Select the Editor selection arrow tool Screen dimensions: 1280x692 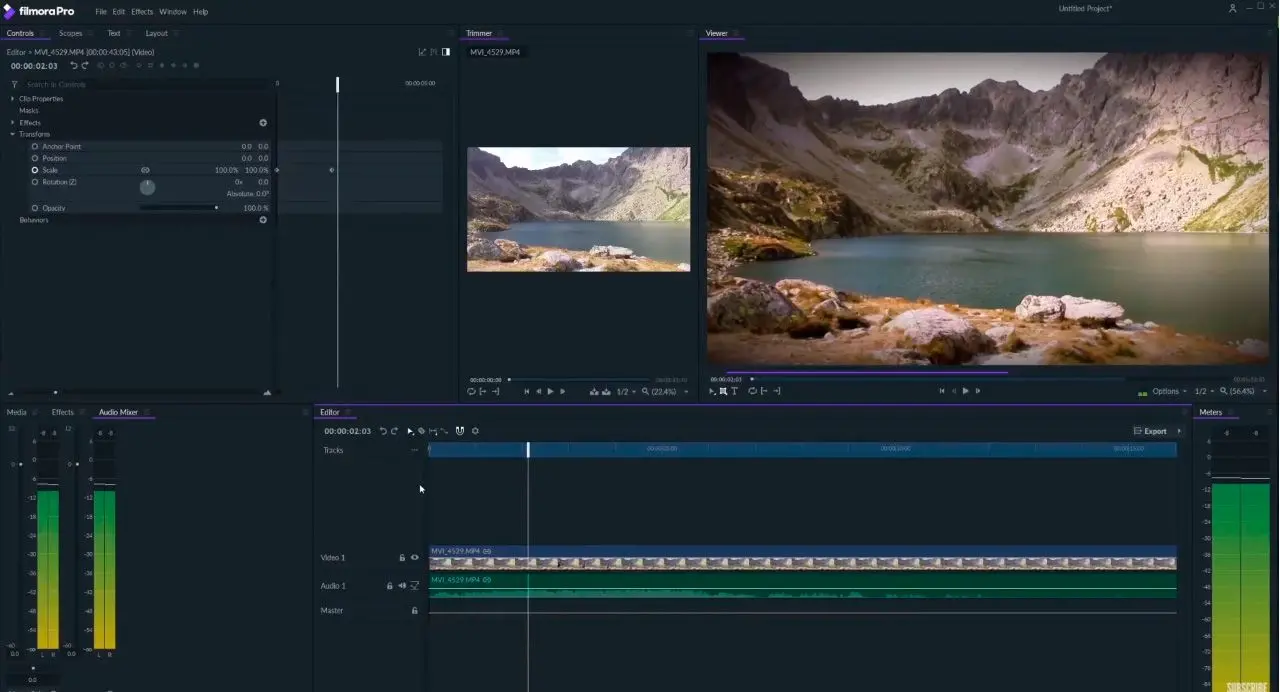coord(410,431)
